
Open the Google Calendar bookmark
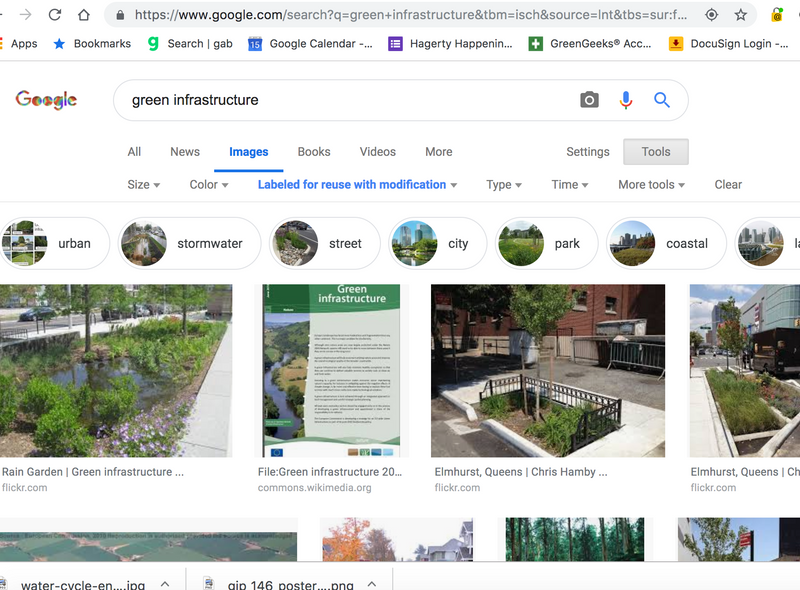click(310, 44)
